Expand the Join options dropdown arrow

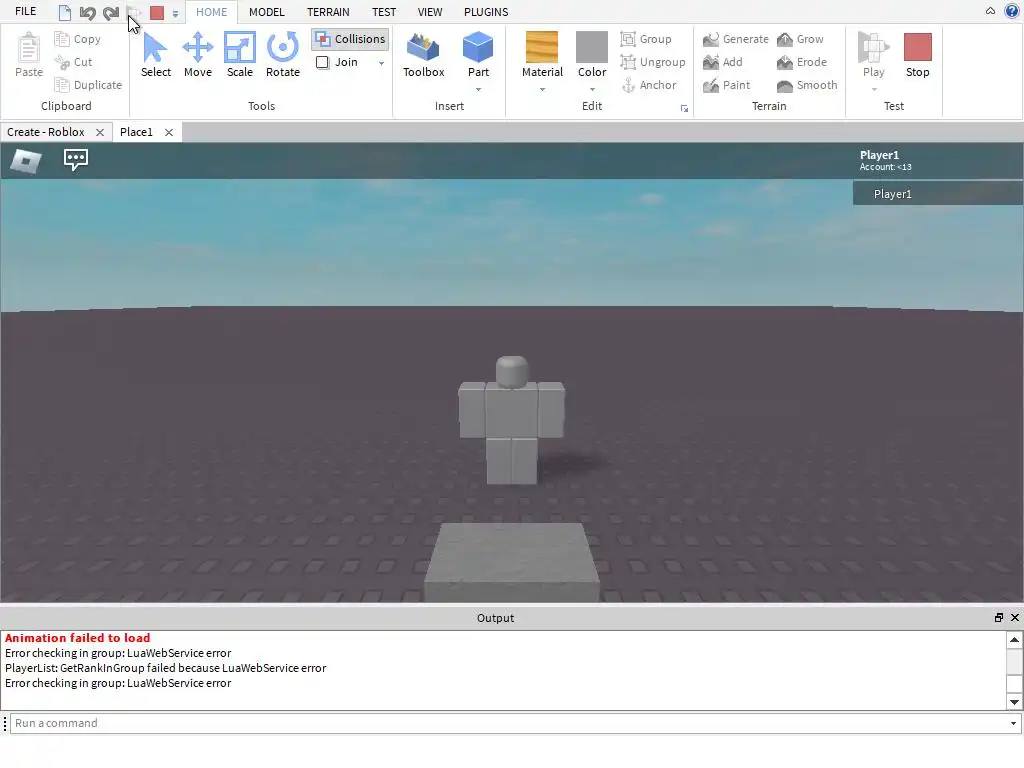click(x=381, y=63)
